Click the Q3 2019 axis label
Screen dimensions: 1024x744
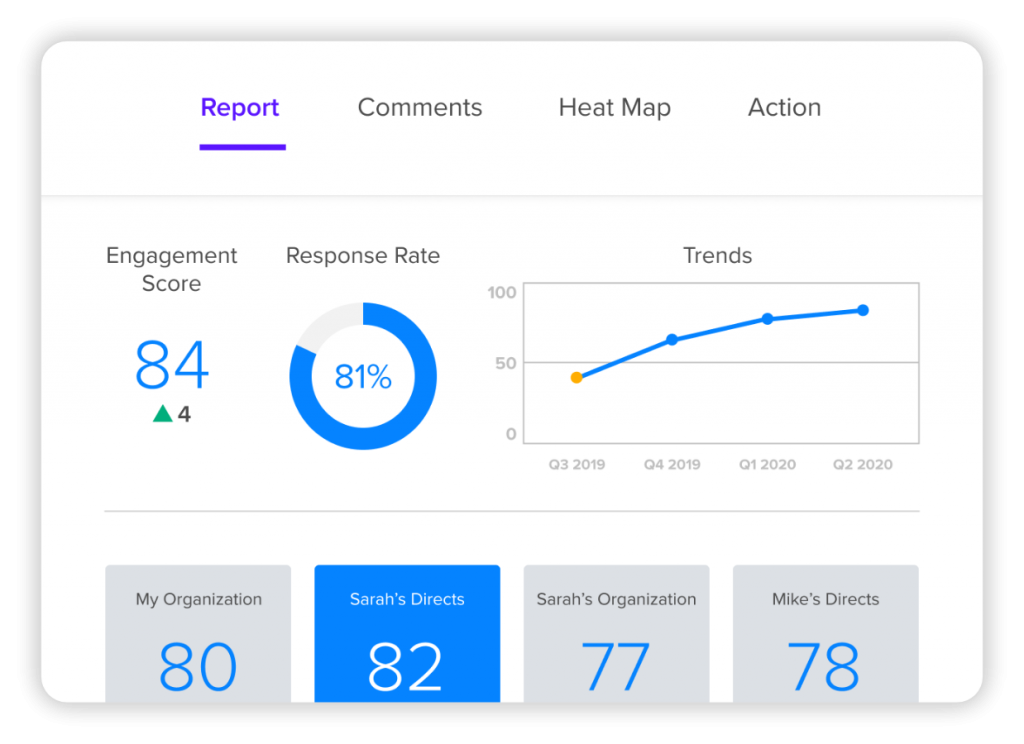[x=577, y=464]
